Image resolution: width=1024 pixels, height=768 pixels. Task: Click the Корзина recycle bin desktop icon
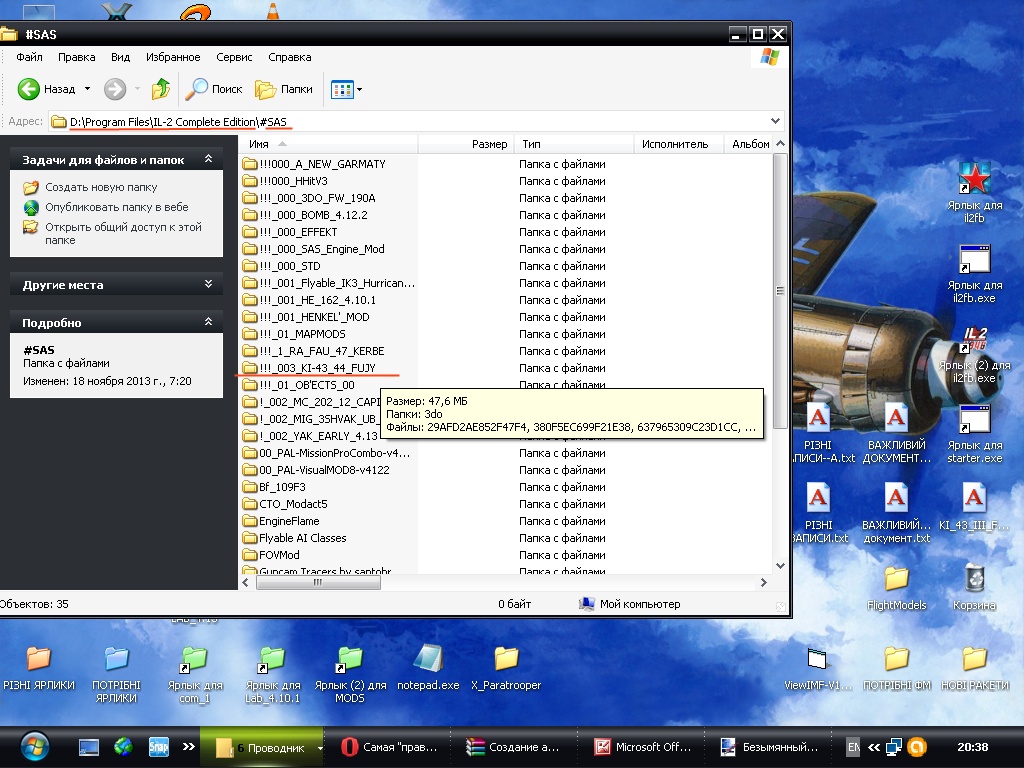974,587
